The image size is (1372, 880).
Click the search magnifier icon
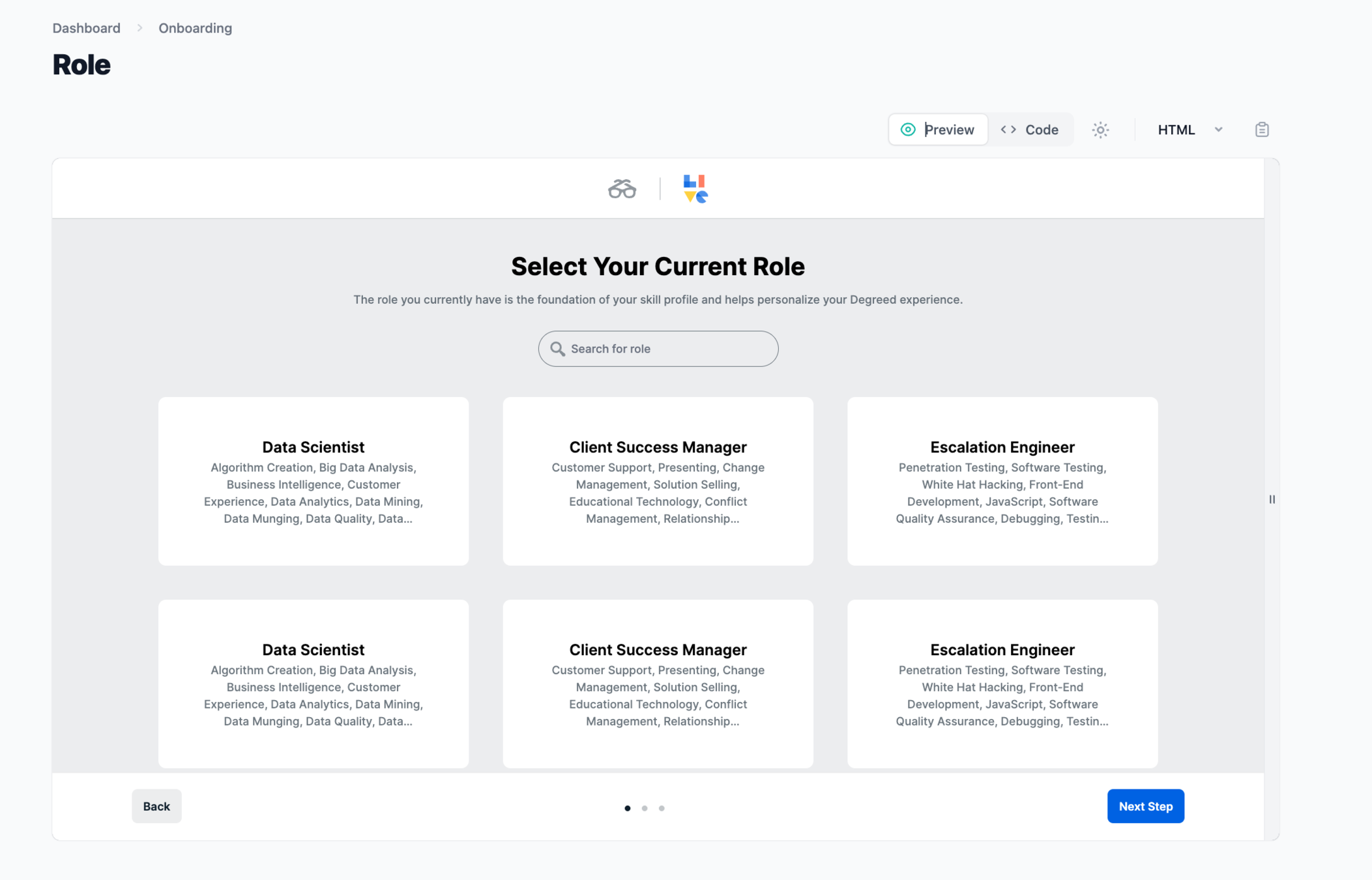coord(557,349)
